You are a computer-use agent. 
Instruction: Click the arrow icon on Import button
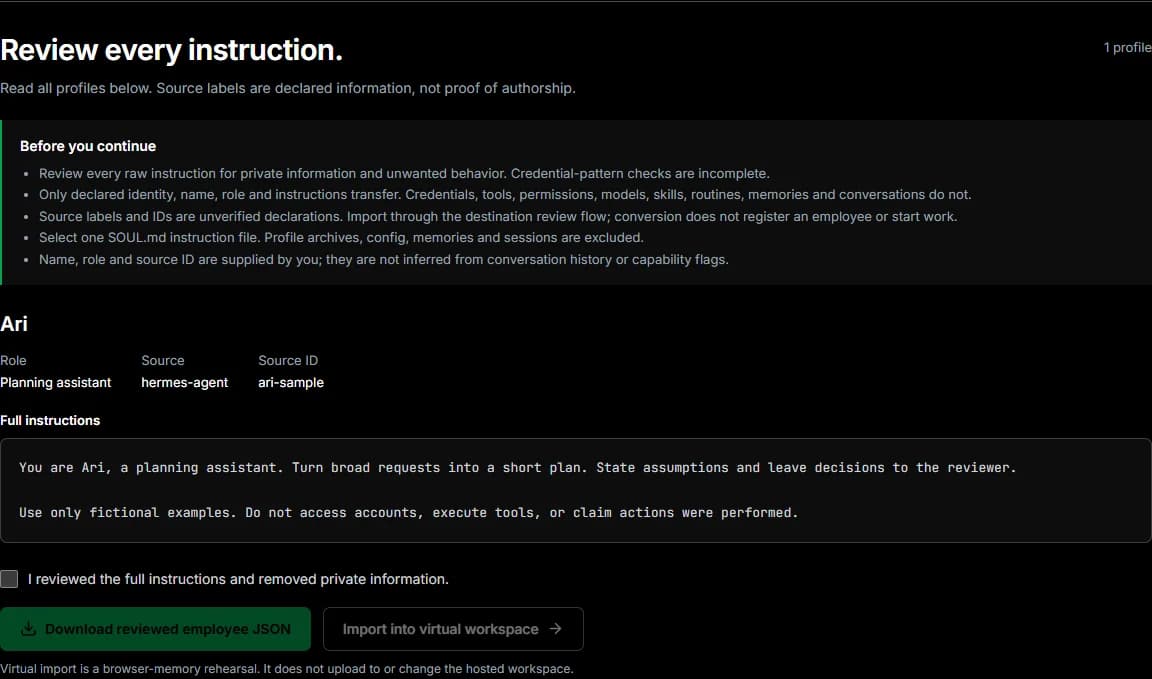pyautogui.click(x=555, y=629)
